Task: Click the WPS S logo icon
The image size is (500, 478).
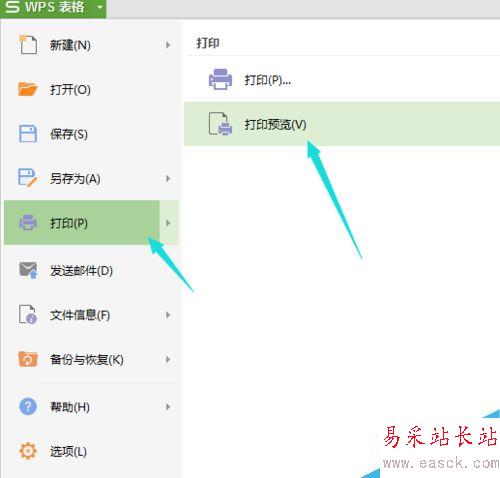Action: (13, 7)
